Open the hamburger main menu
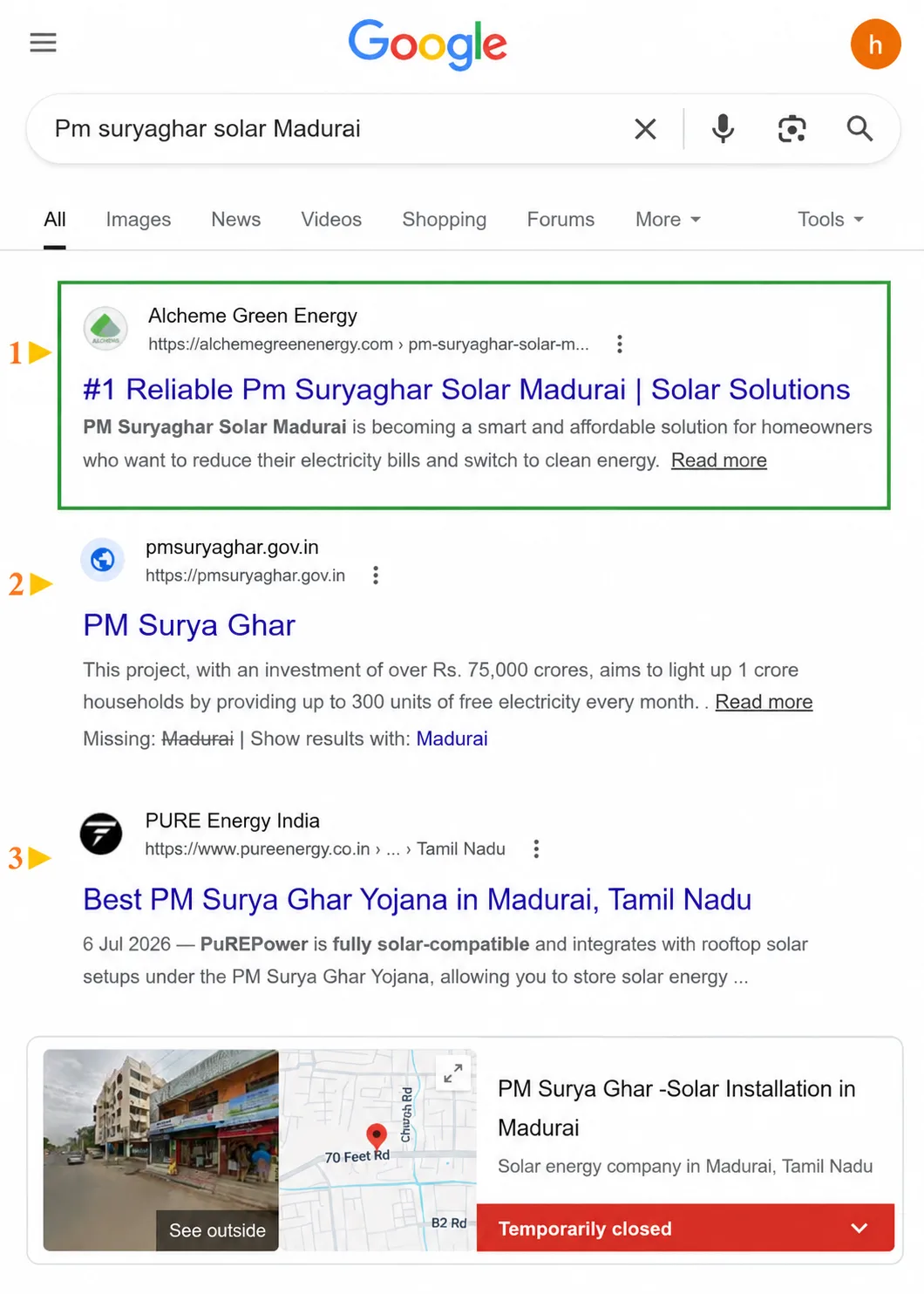The height and width of the screenshot is (1294, 924). (x=43, y=42)
